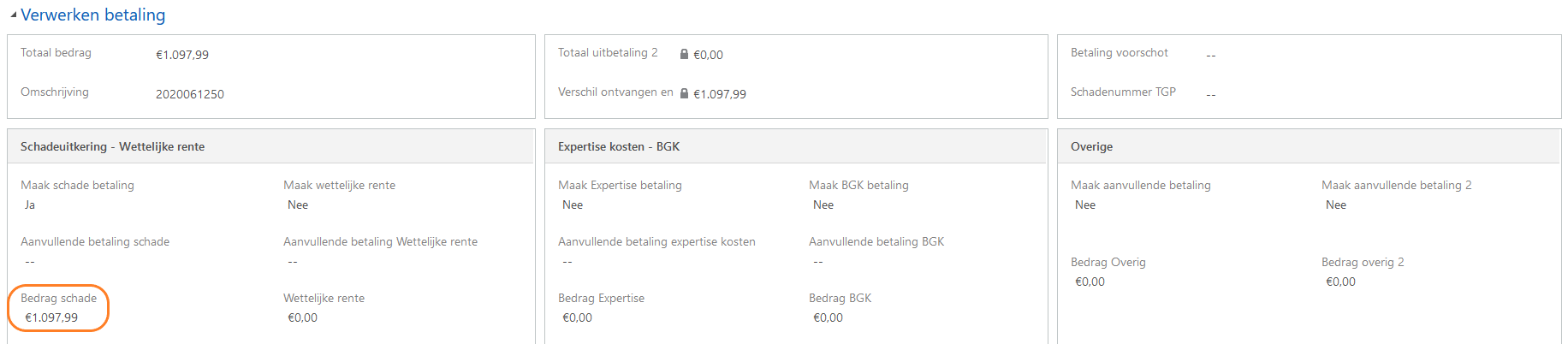Viewport: 1568px width, 344px height.
Task: Collapse the Verwerken betaling section
Action: (x=14, y=15)
